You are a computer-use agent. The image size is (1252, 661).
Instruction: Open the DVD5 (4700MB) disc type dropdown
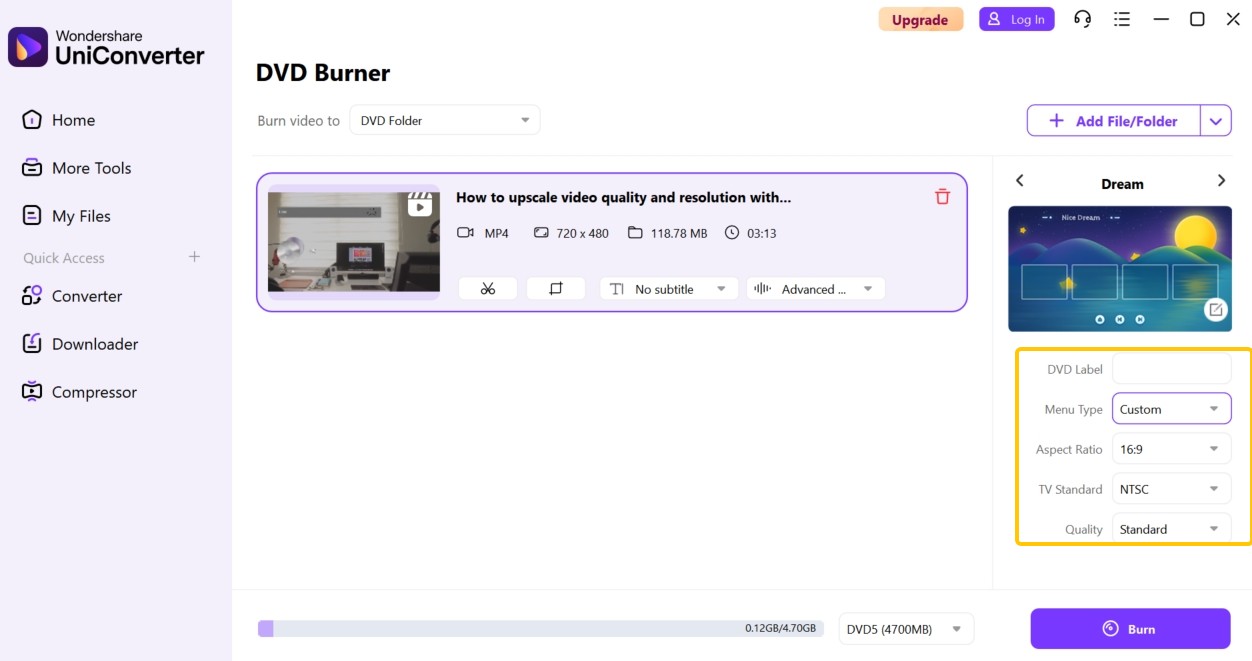(906, 629)
